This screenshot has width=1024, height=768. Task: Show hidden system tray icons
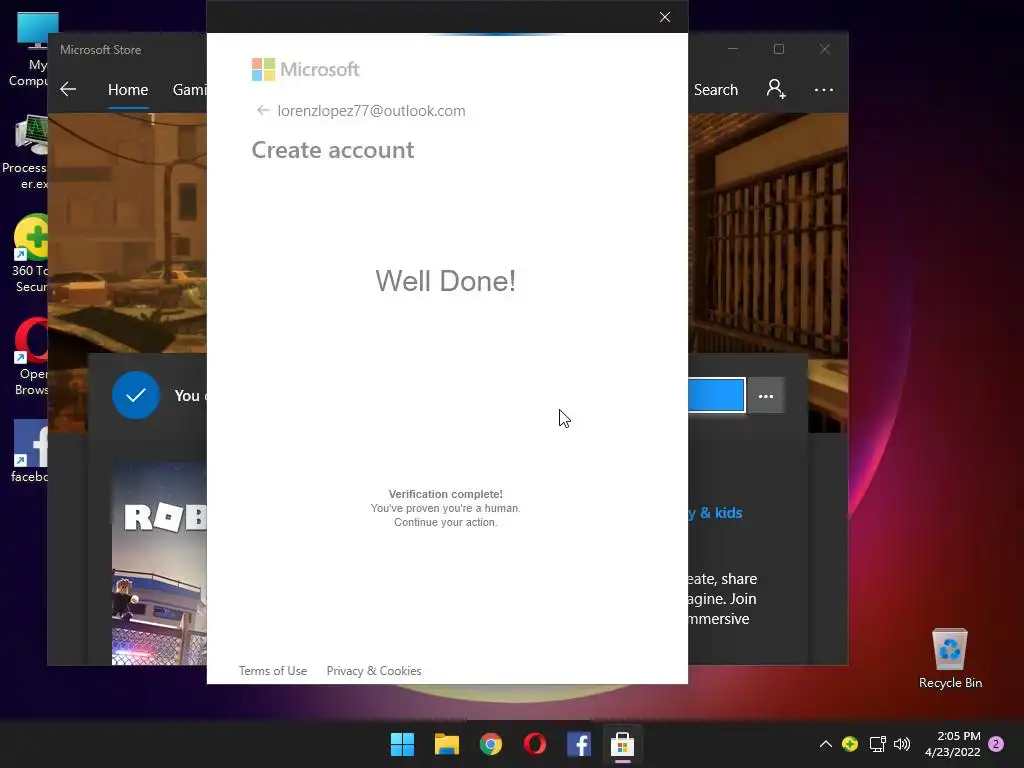click(x=825, y=744)
